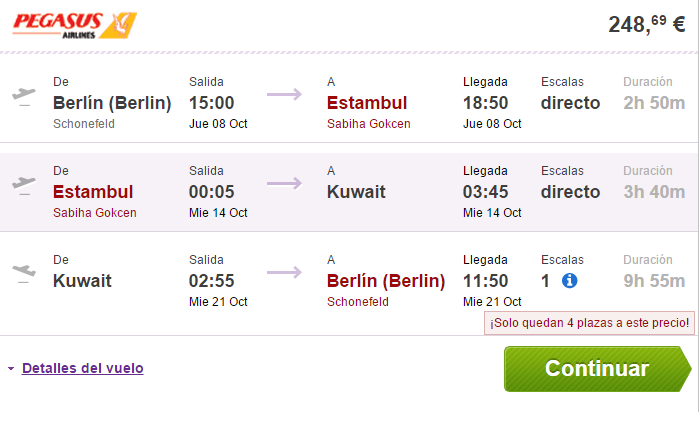Click the 248,69 € total price

(x=647, y=24)
